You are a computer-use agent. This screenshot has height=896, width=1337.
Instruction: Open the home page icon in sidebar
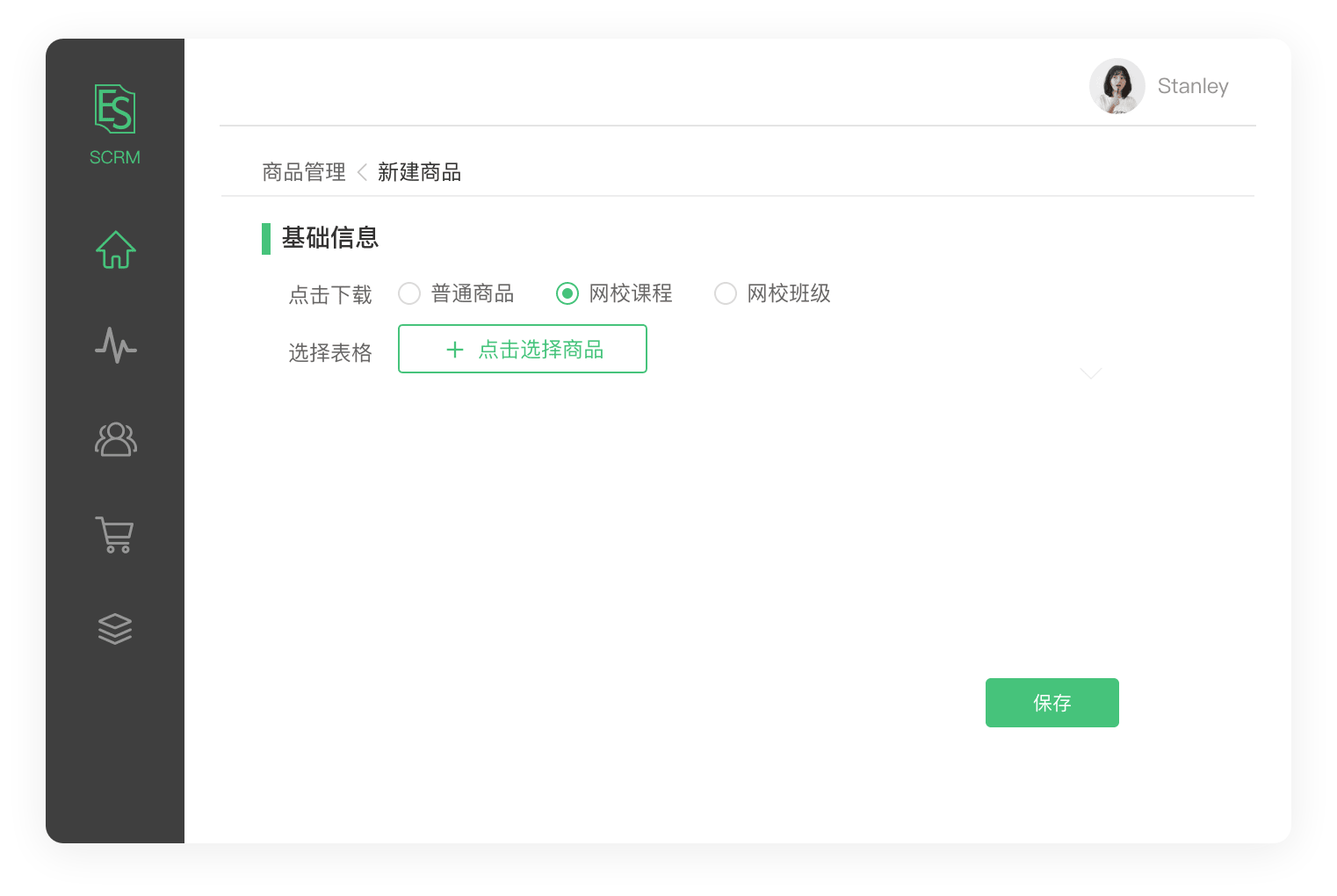(x=116, y=249)
